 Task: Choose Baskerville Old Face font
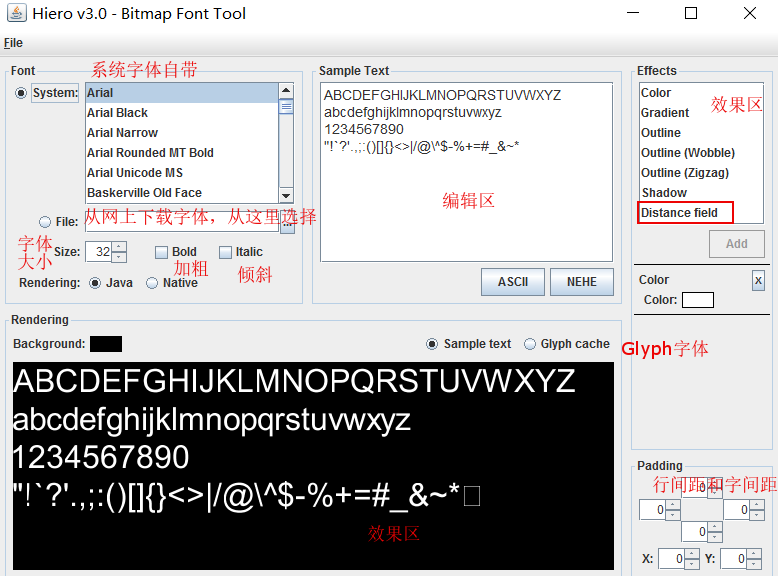(182, 192)
